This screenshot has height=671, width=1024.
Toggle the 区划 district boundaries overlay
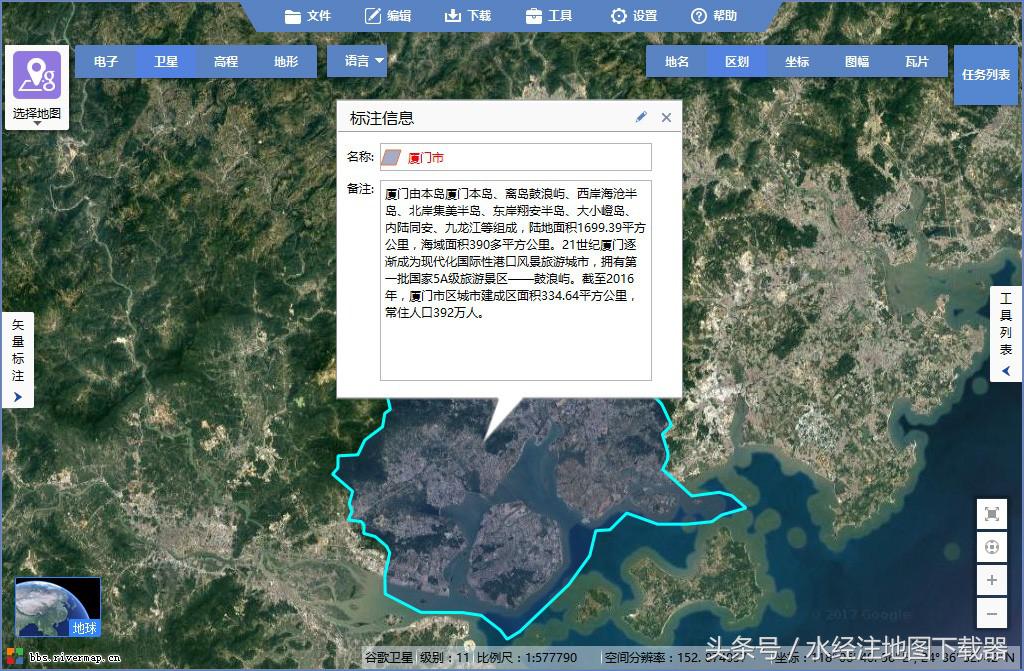click(x=736, y=61)
